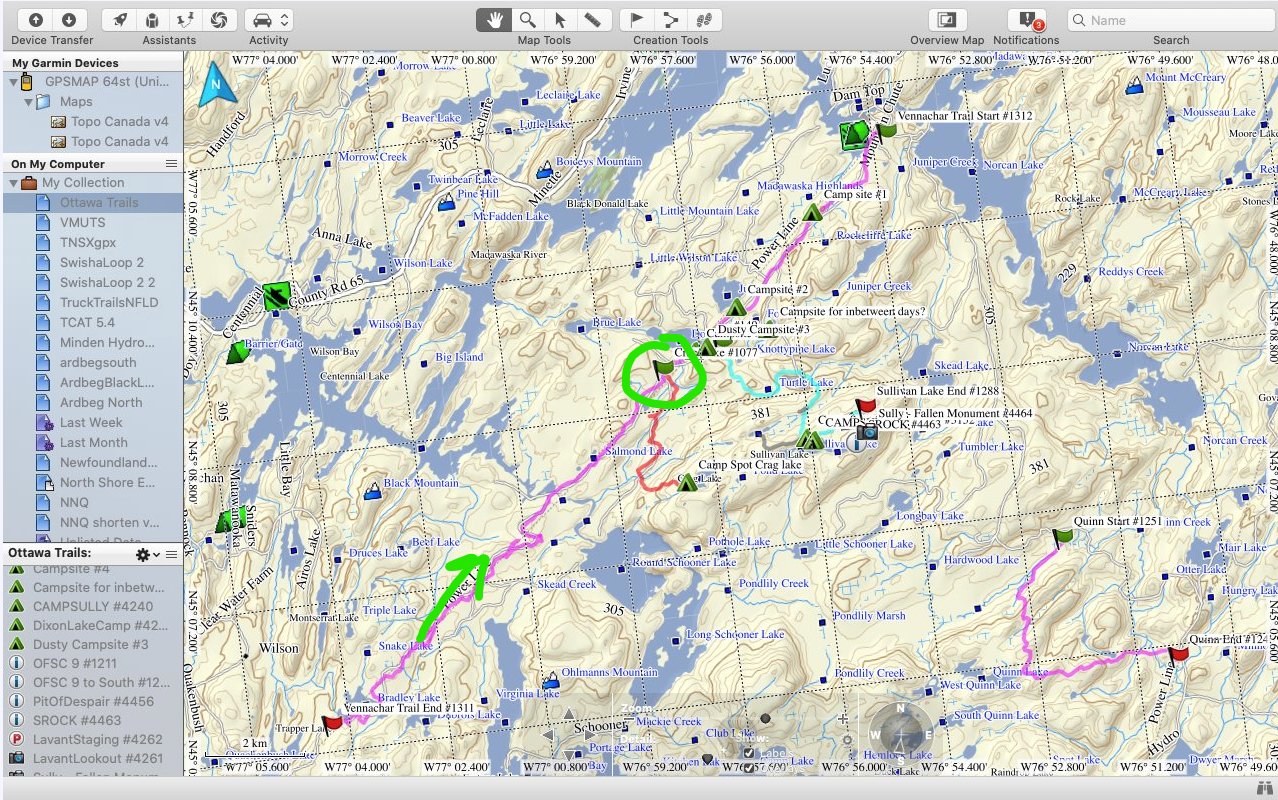
Task: Collapse the GPSMAP 64st device tree
Action: pos(13,82)
